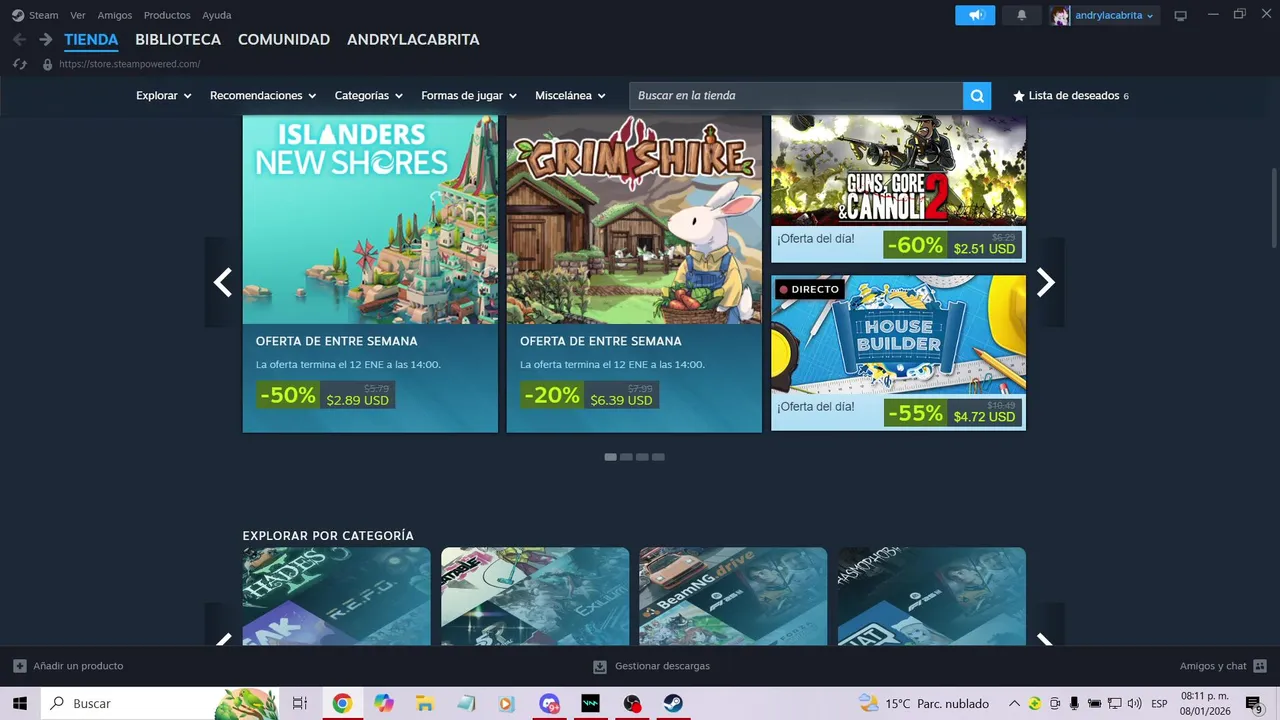Open the House Builder daily deal

click(898, 353)
